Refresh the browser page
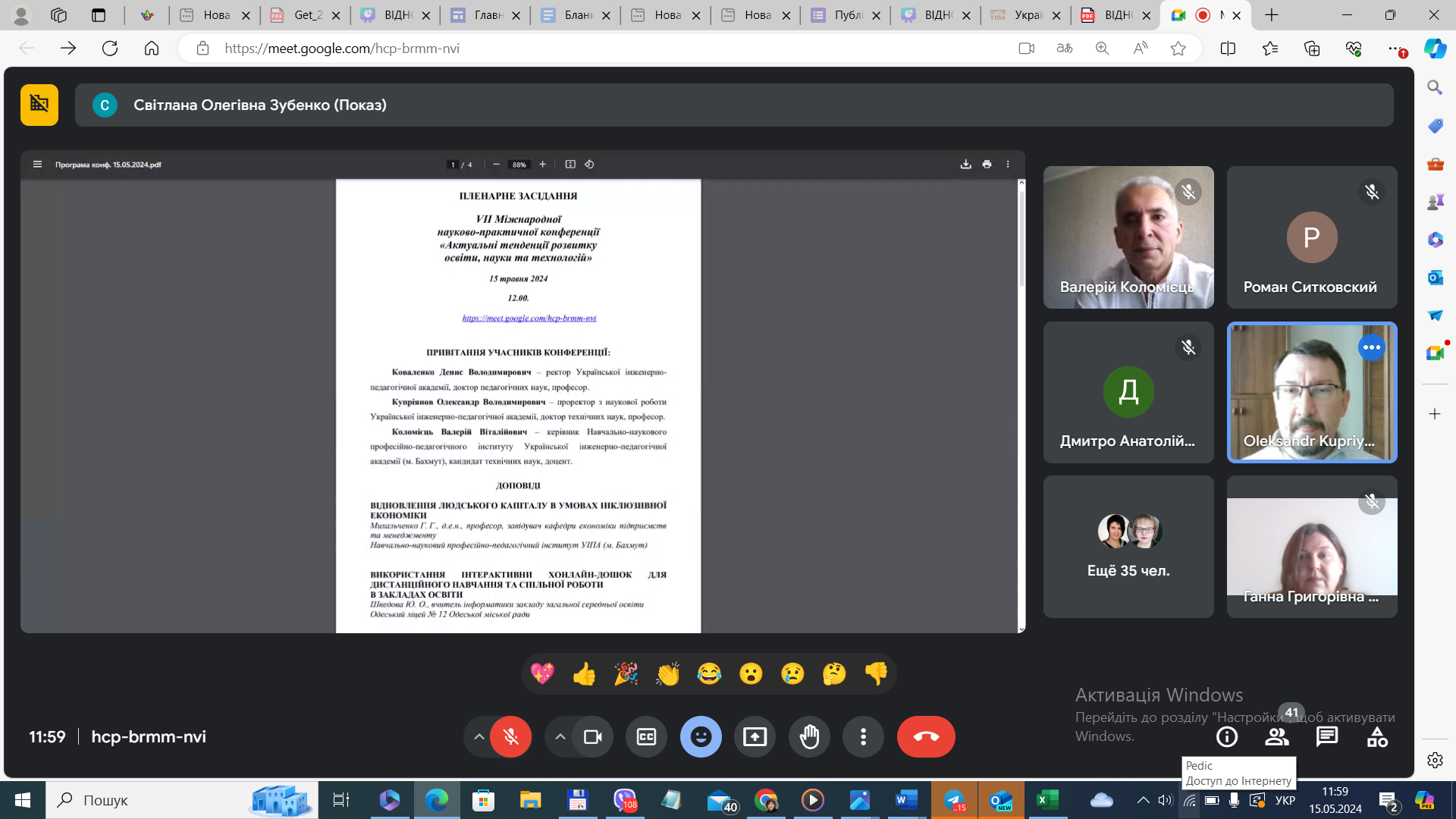This screenshot has height=819, width=1456. coord(110,49)
